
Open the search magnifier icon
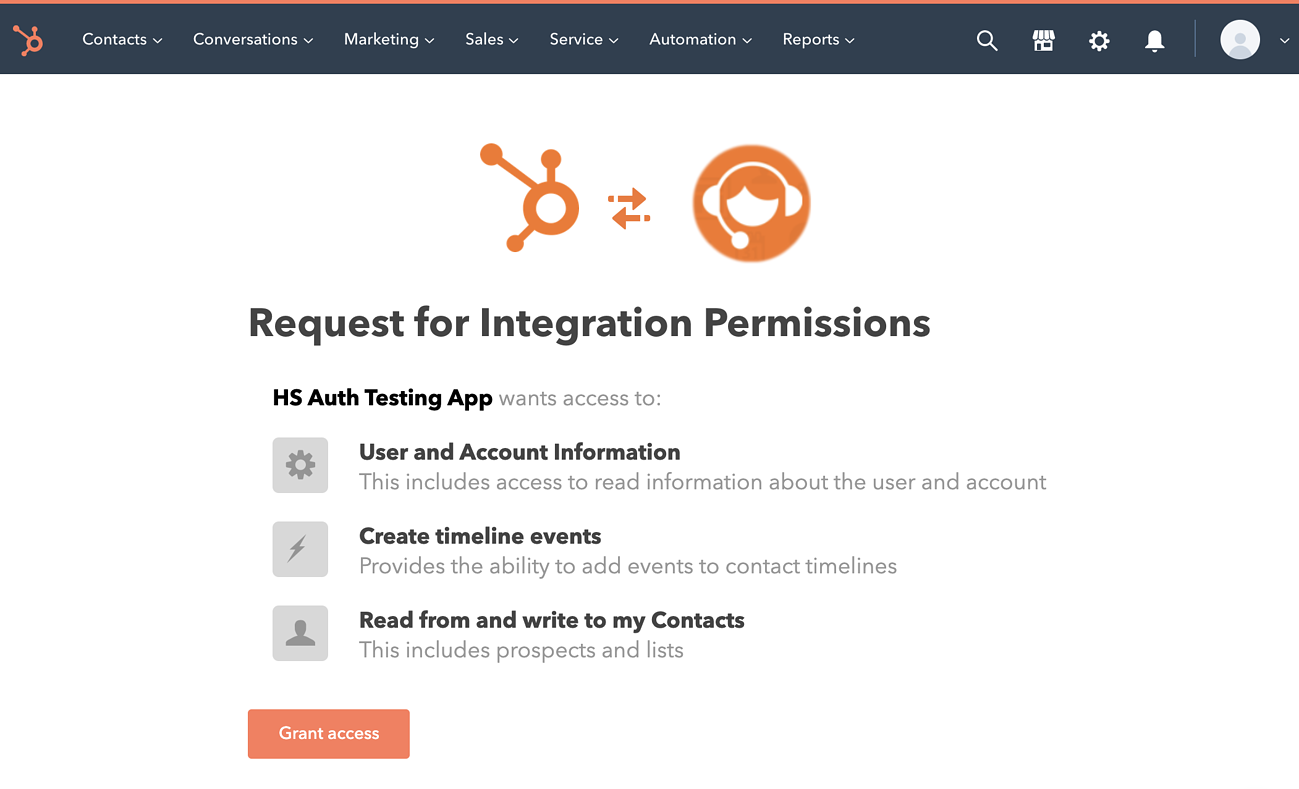[987, 40]
